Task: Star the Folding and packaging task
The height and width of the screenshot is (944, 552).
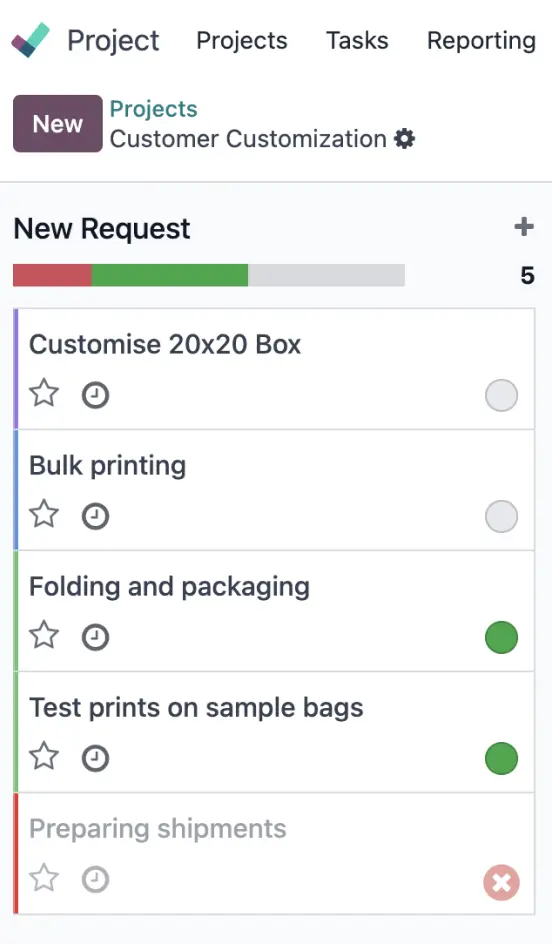Action: 45,636
